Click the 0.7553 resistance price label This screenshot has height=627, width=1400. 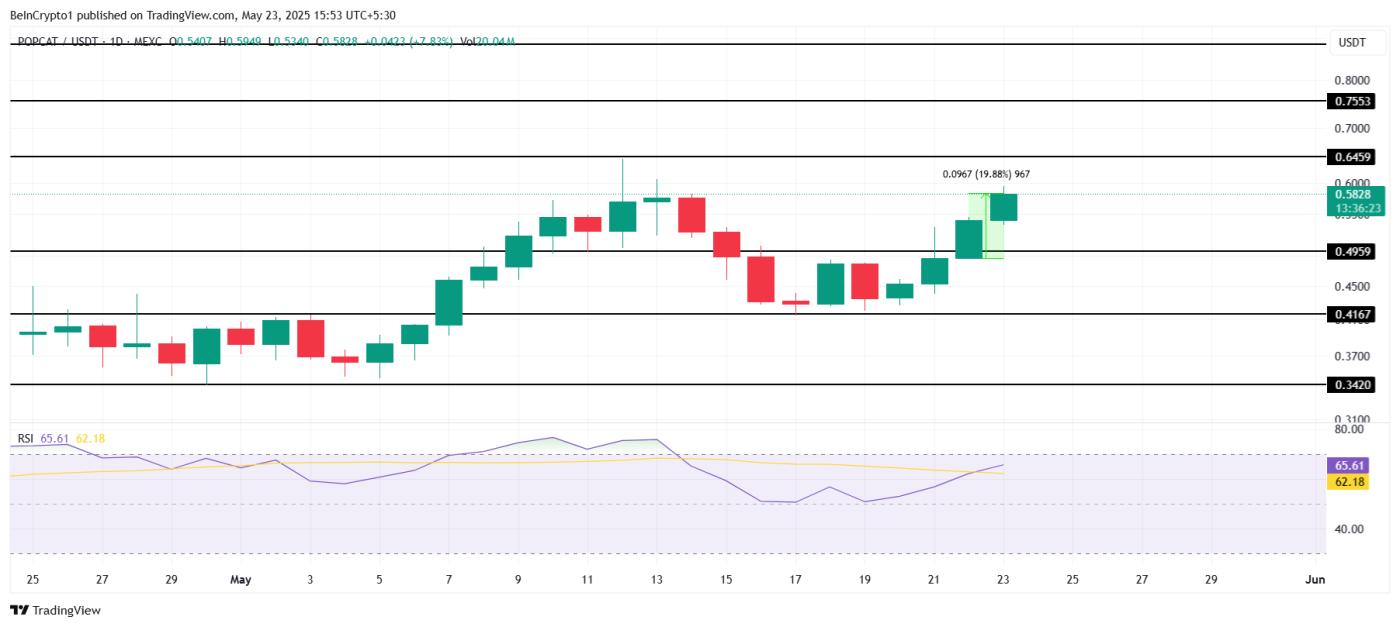tap(1352, 100)
